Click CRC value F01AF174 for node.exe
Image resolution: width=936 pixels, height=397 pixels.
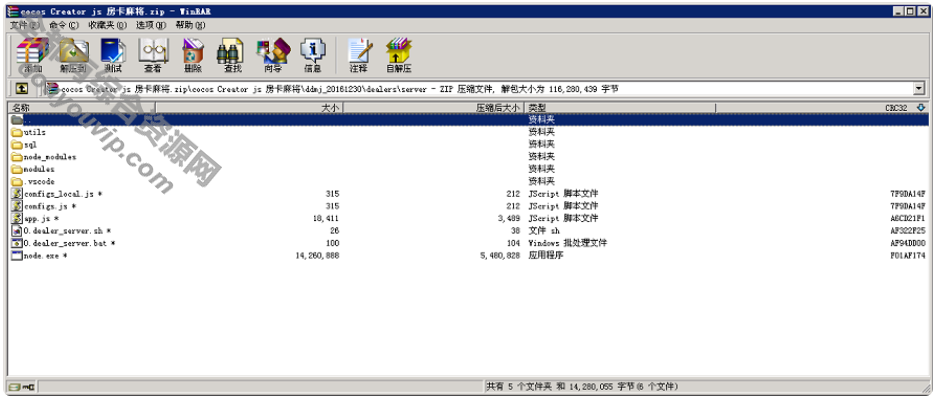(908, 256)
